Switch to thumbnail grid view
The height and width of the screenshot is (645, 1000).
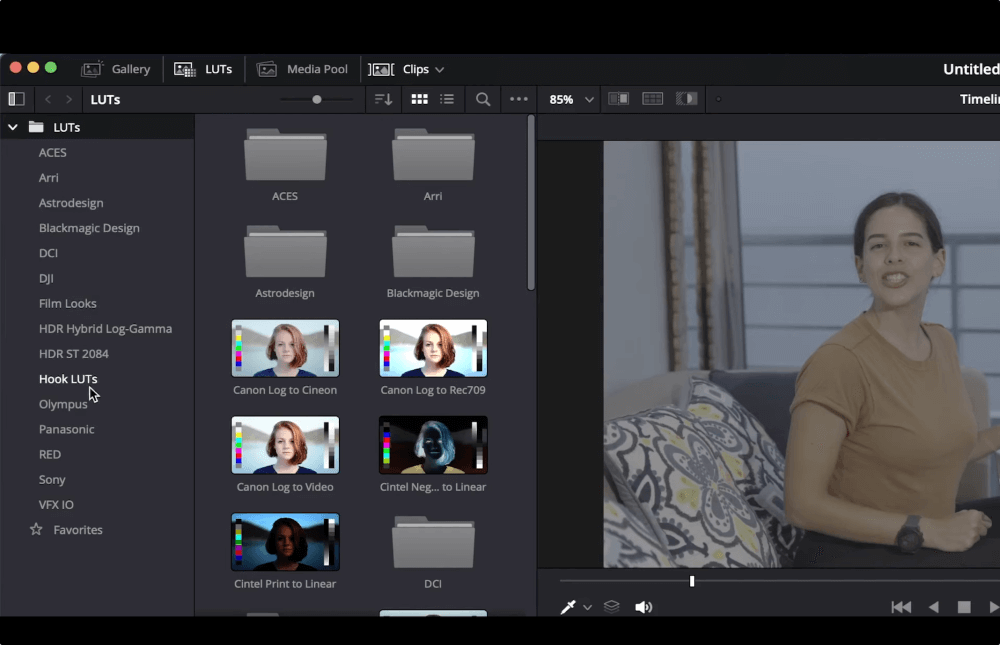[x=419, y=99]
